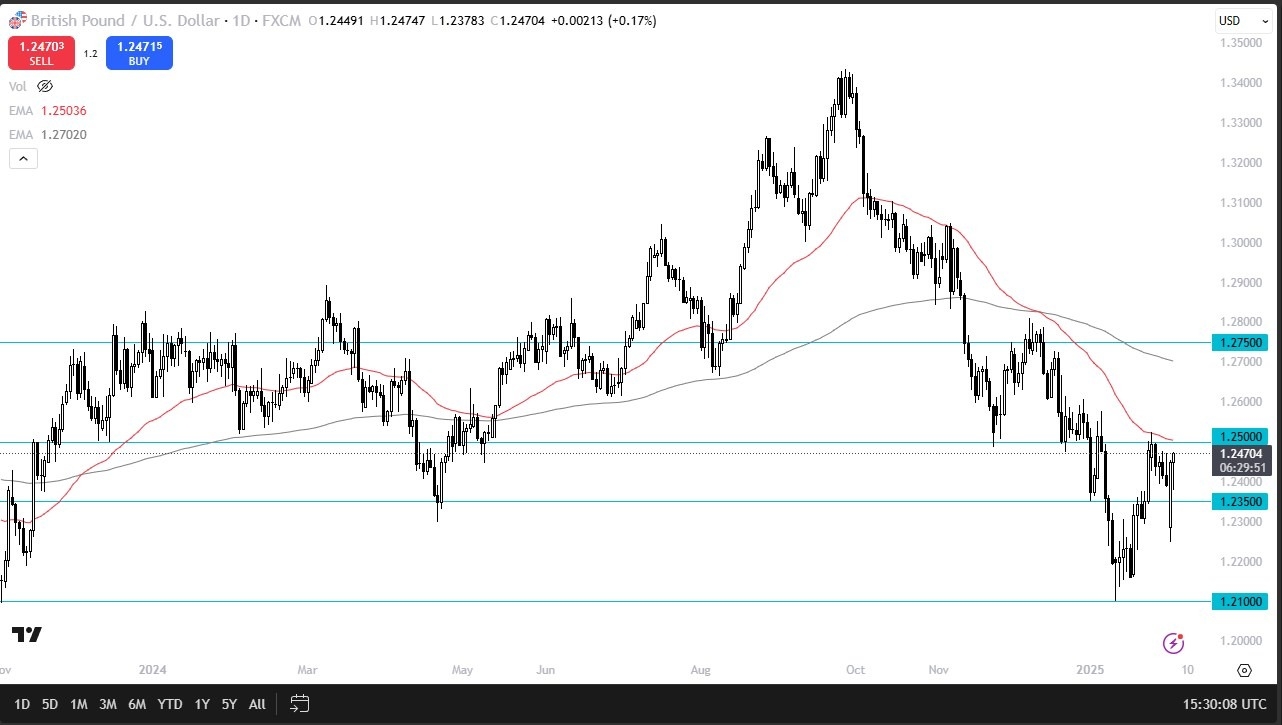Expand the price axis options near 1.24704
This screenshot has width=1282, height=725.
[1240, 460]
